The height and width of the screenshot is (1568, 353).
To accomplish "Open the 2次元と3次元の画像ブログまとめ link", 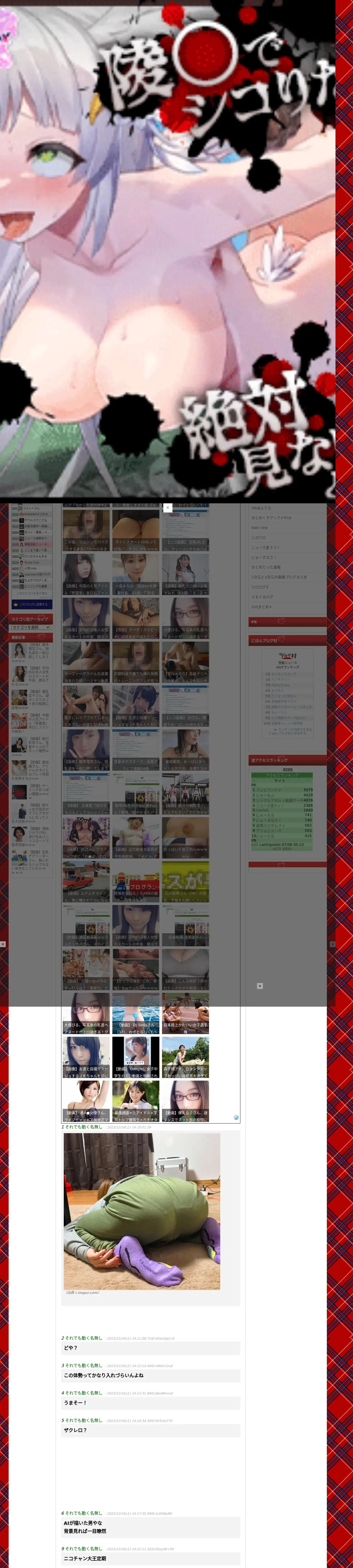I will point(279,577).
